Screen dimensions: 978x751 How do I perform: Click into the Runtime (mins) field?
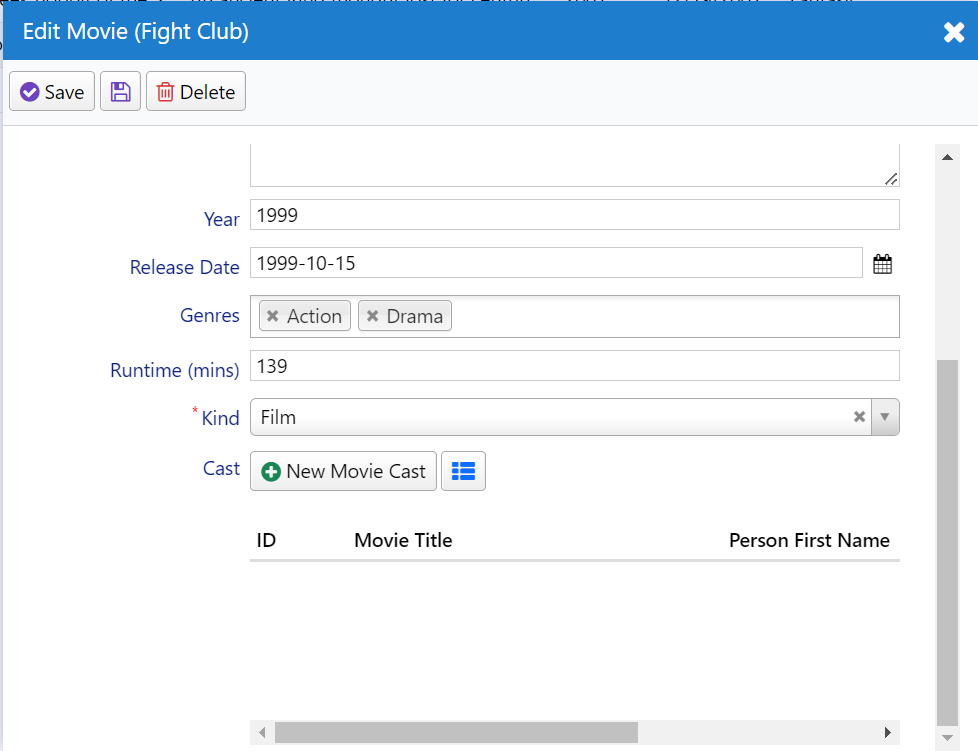click(x=574, y=366)
